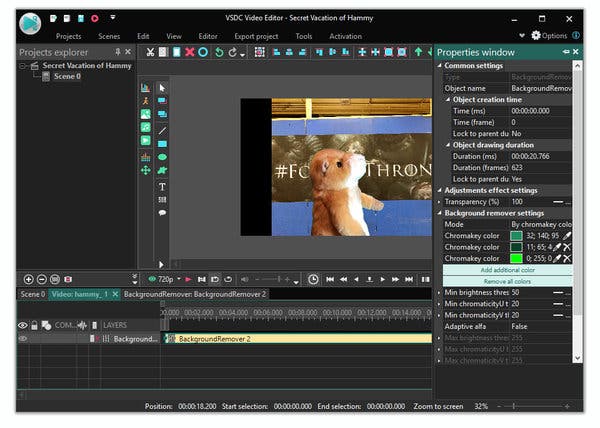
Task: Click the BackgroundRemover 2 timeline clip
Action: point(298,339)
